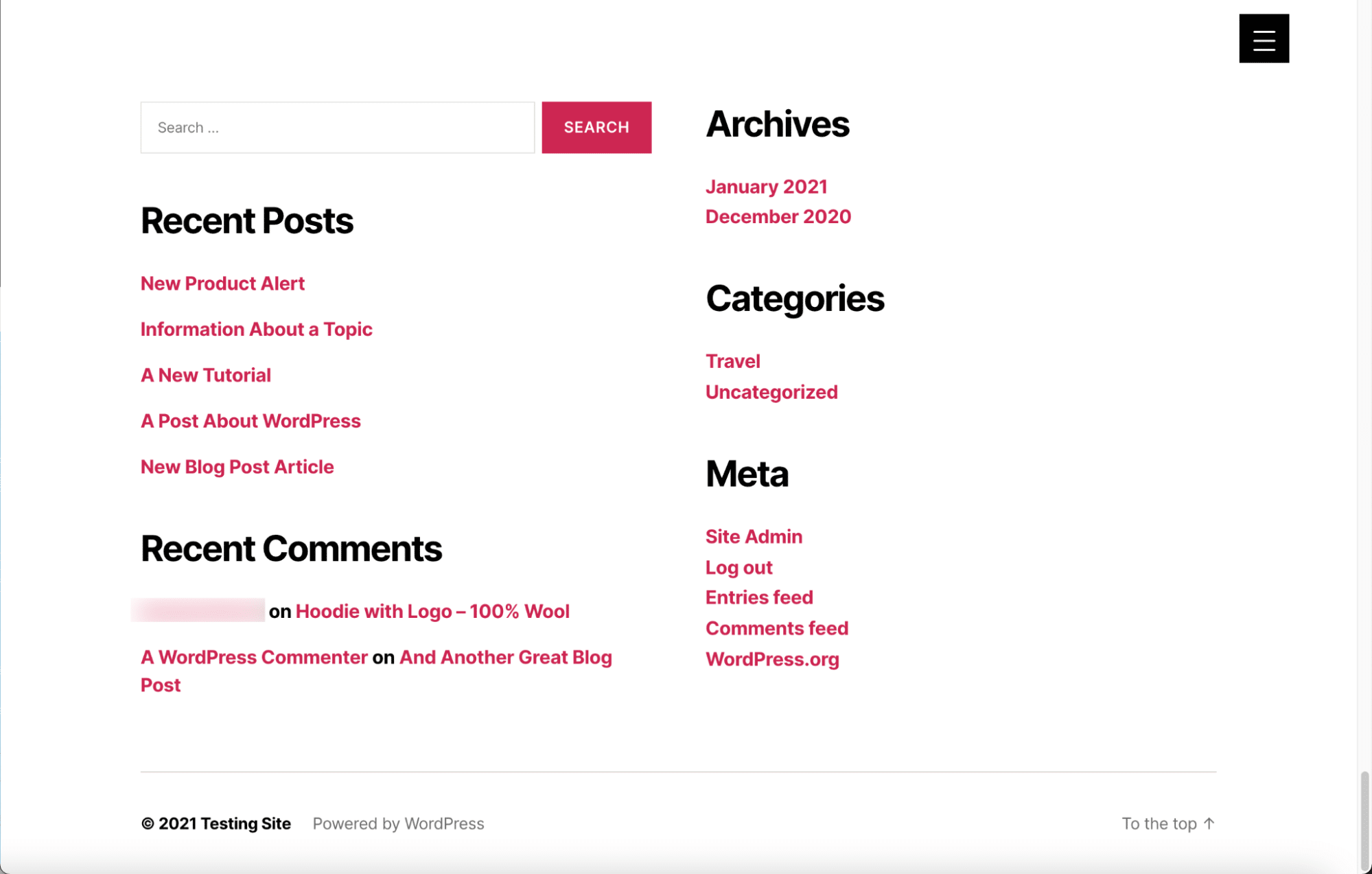
Task: Click the January 2021 archive link
Action: (766, 186)
